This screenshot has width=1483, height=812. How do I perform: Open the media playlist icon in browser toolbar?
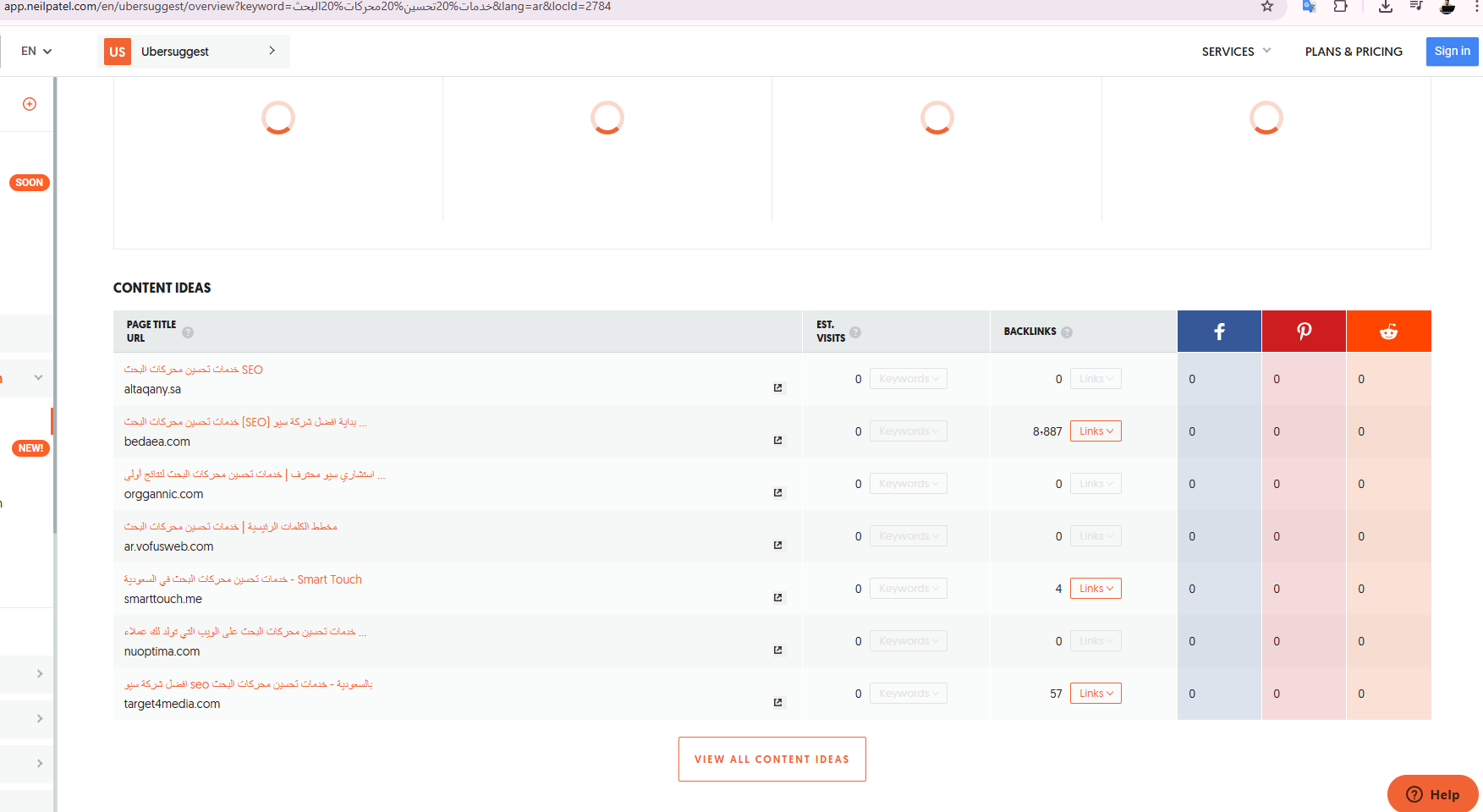coord(1416,7)
